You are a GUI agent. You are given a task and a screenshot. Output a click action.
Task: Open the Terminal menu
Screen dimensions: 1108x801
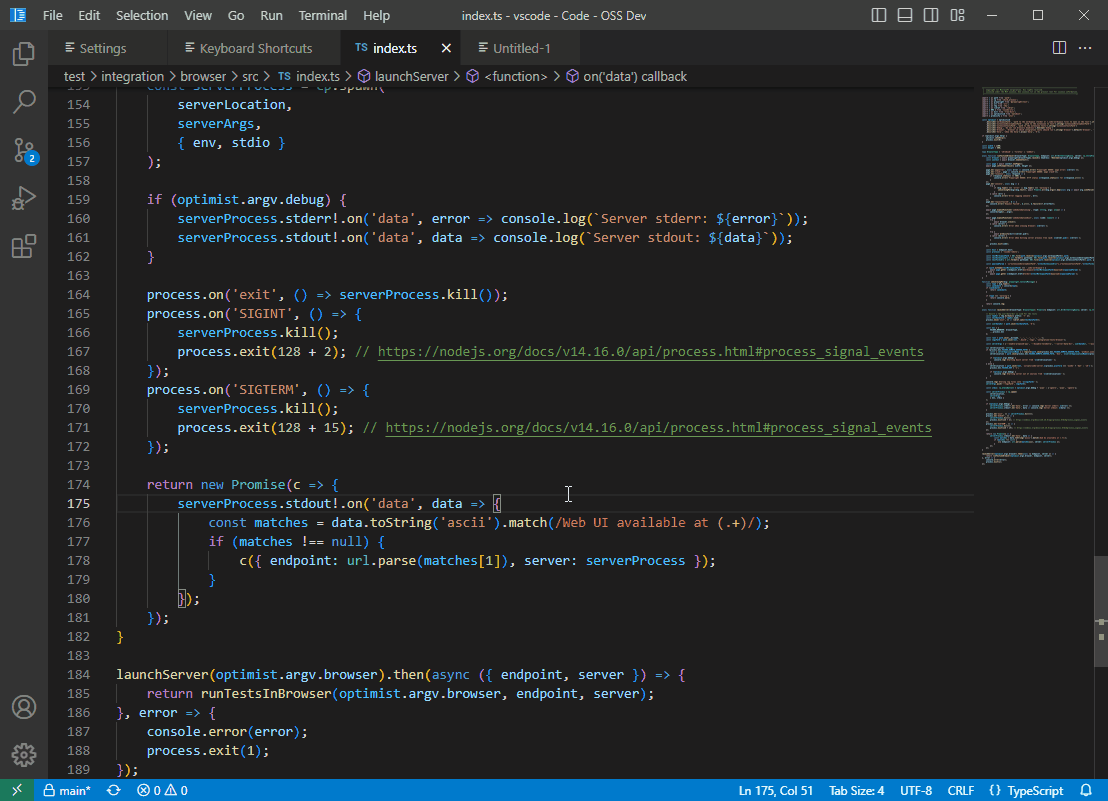click(x=322, y=16)
